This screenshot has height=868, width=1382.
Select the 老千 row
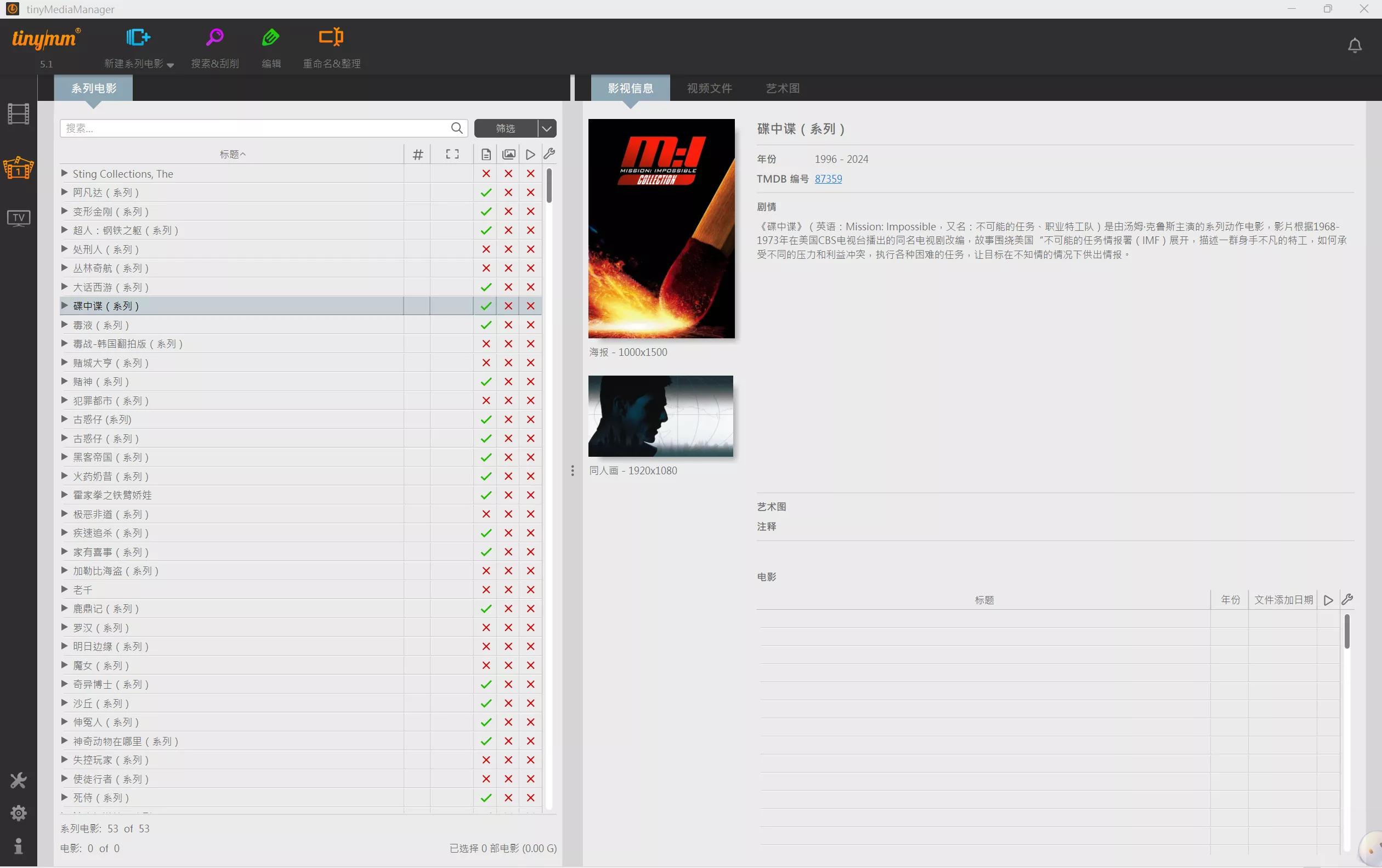pyautogui.click(x=301, y=590)
